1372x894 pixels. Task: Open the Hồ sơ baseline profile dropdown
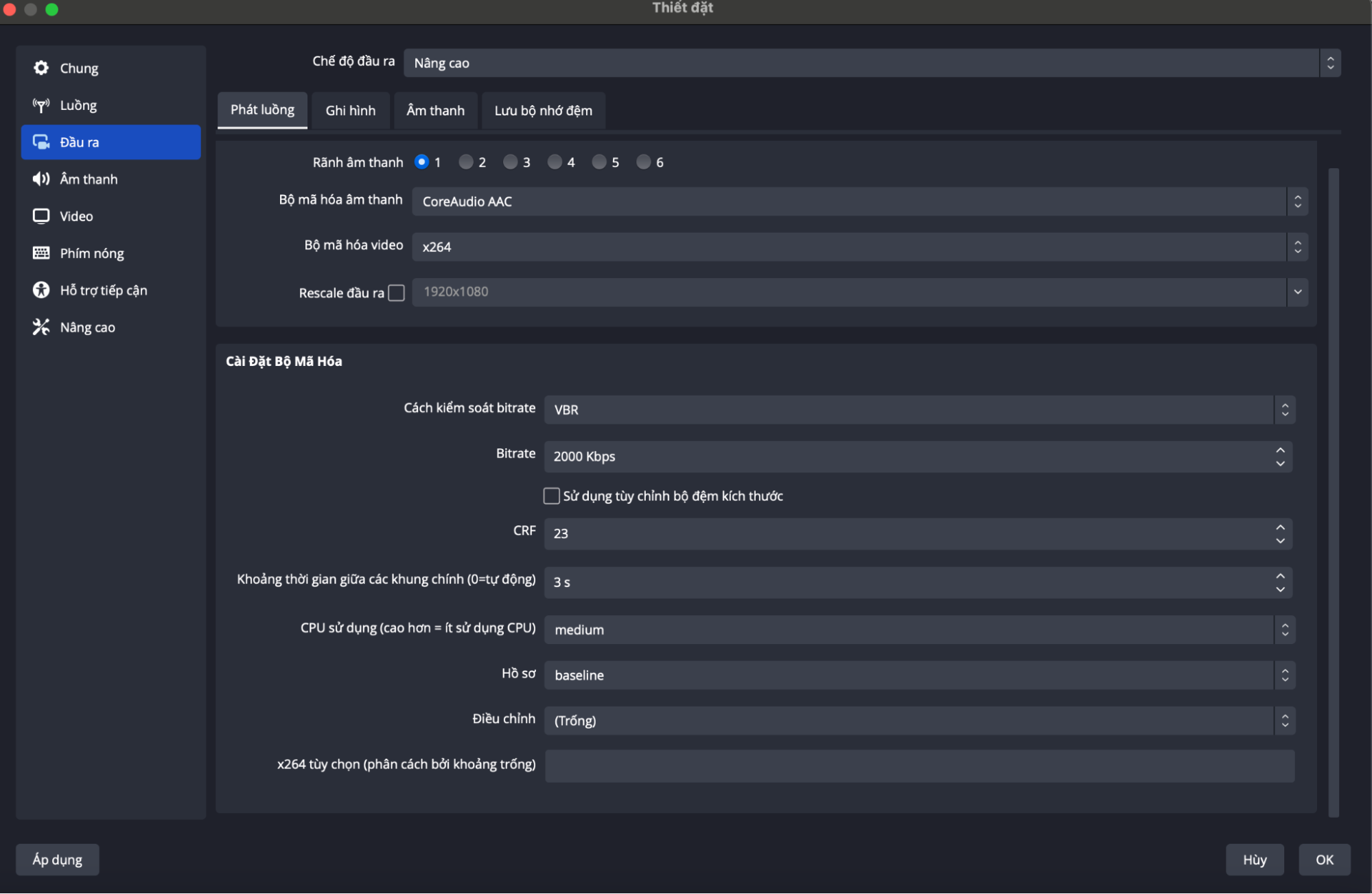[x=920, y=675]
